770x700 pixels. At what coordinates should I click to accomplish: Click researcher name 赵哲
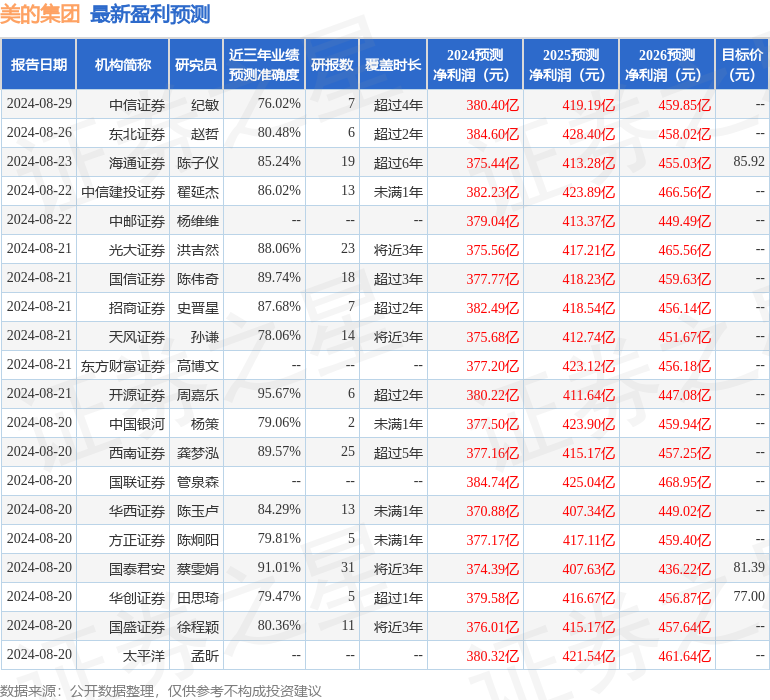[205, 134]
